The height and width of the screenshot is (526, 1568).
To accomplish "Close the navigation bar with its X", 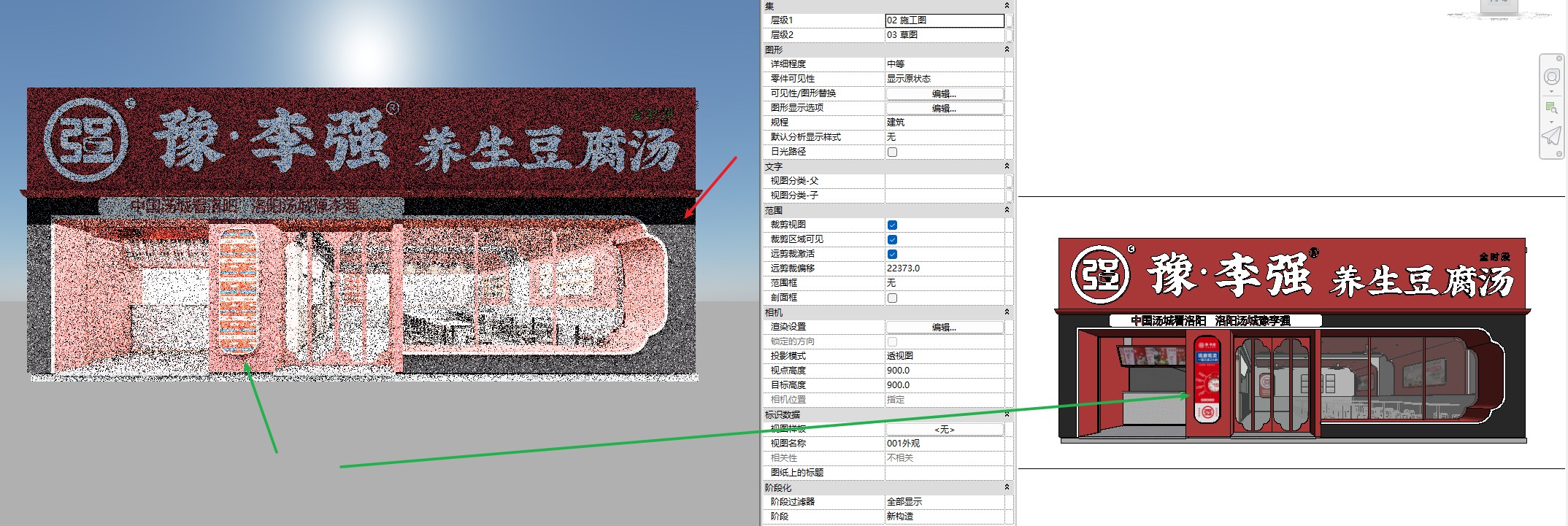I will [x=1559, y=60].
